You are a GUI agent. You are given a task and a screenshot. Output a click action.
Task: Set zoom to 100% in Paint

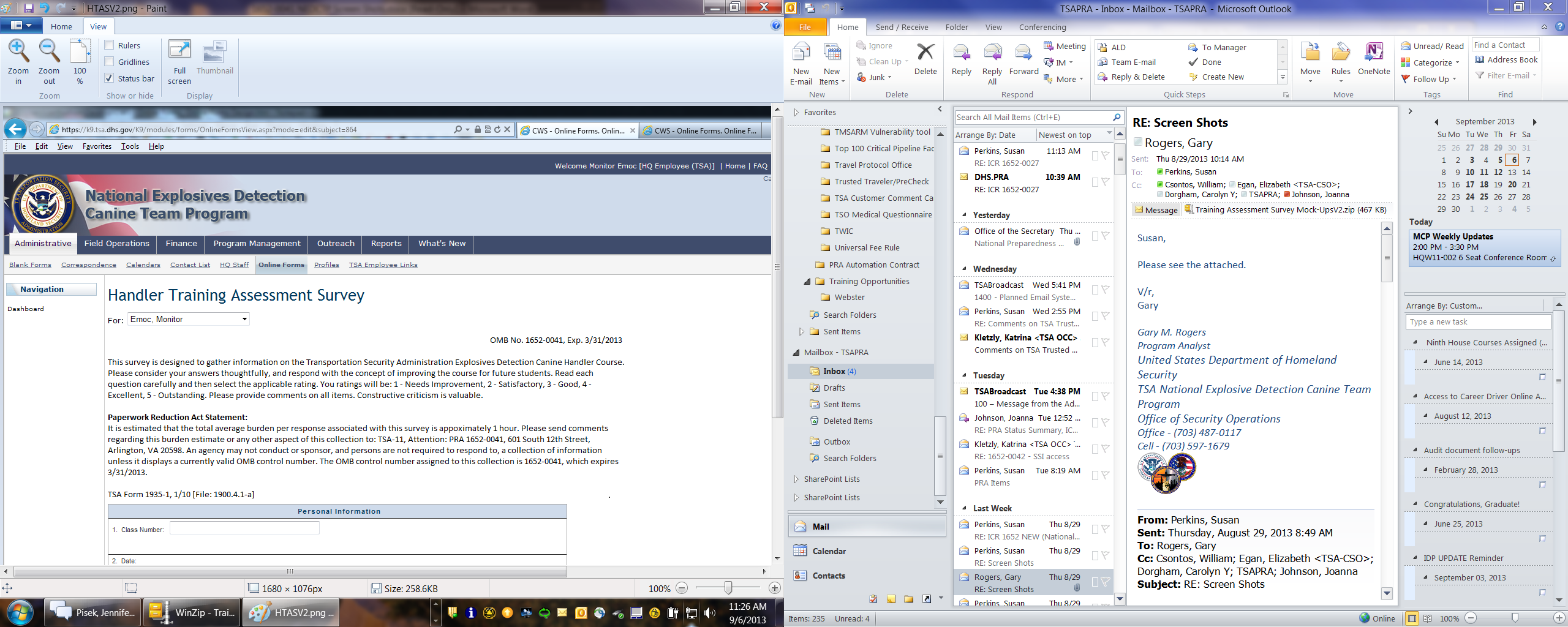[80, 62]
